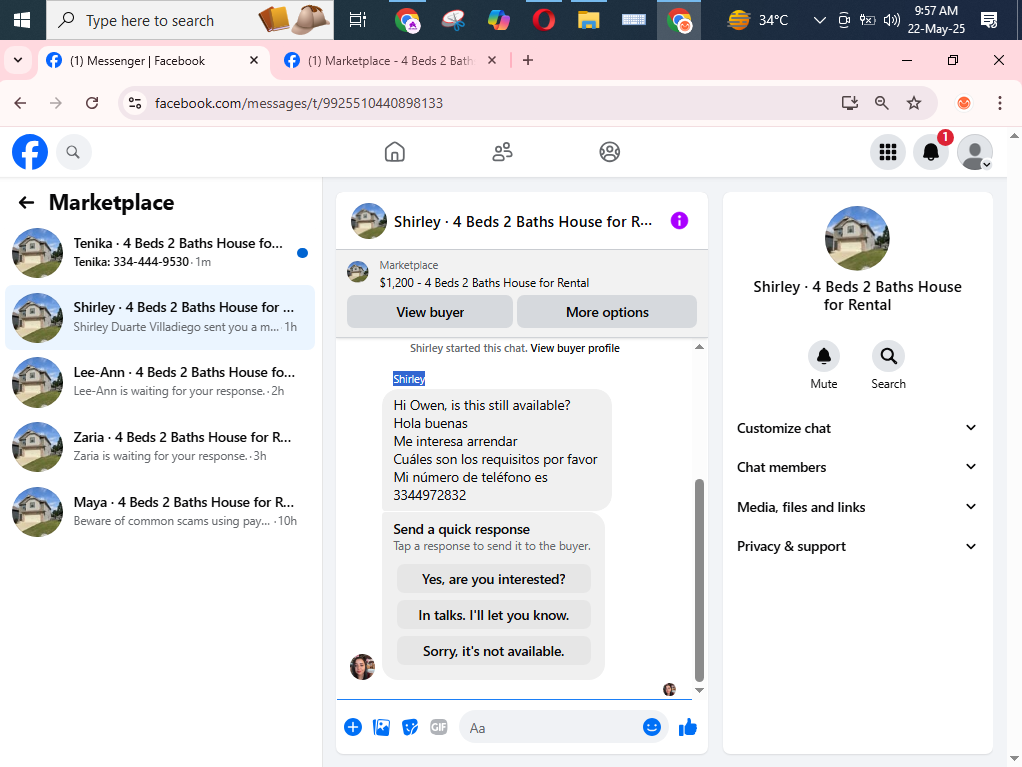Open the Tenika conversation

pos(160,252)
